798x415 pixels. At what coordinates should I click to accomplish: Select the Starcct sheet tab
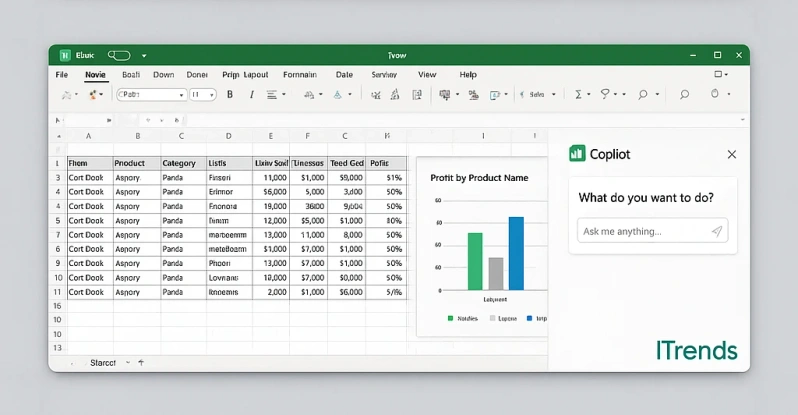(x=103, y=362)
